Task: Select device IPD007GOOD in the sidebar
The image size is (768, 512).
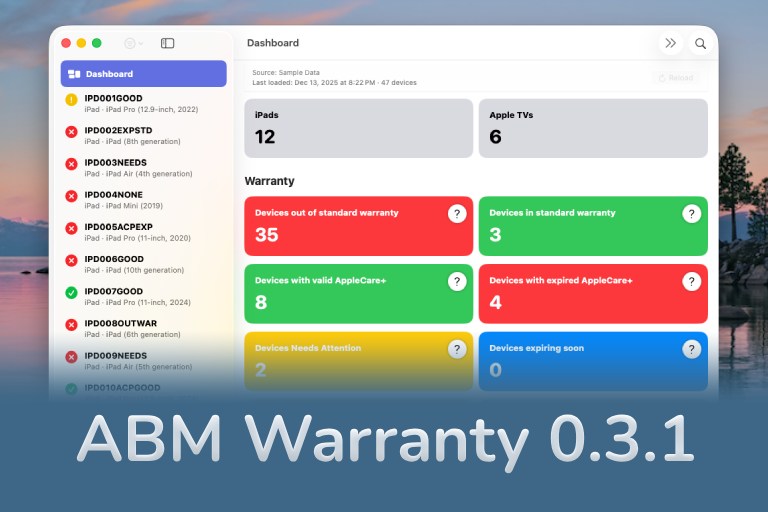Action: point(144,296)
